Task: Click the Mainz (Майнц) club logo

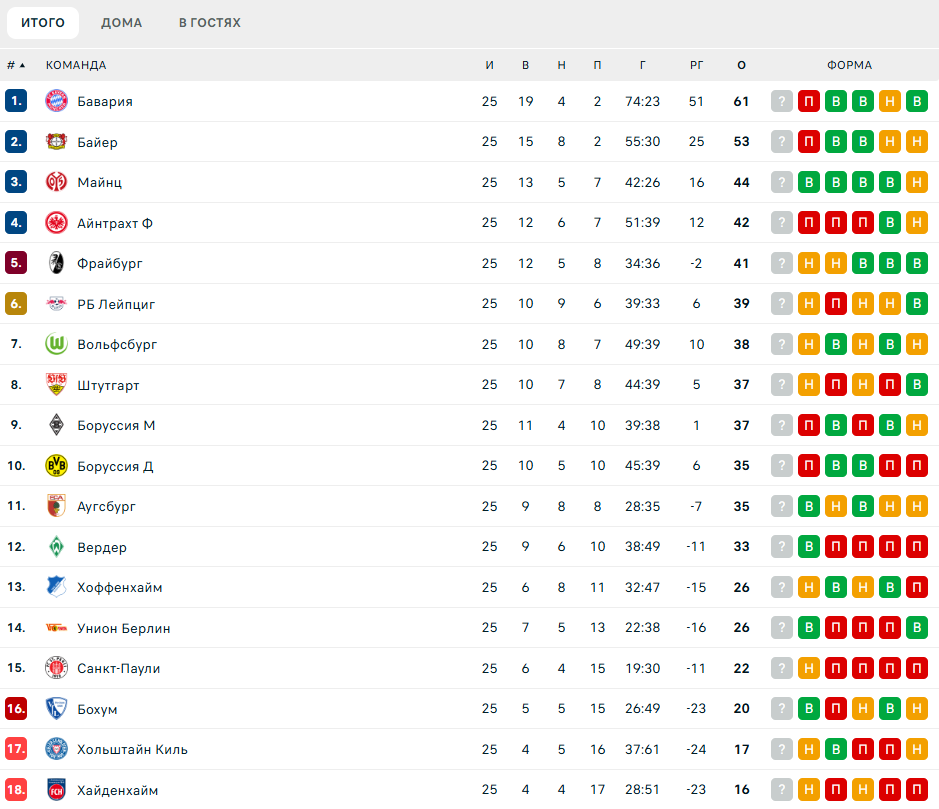Action: [56, 182]
